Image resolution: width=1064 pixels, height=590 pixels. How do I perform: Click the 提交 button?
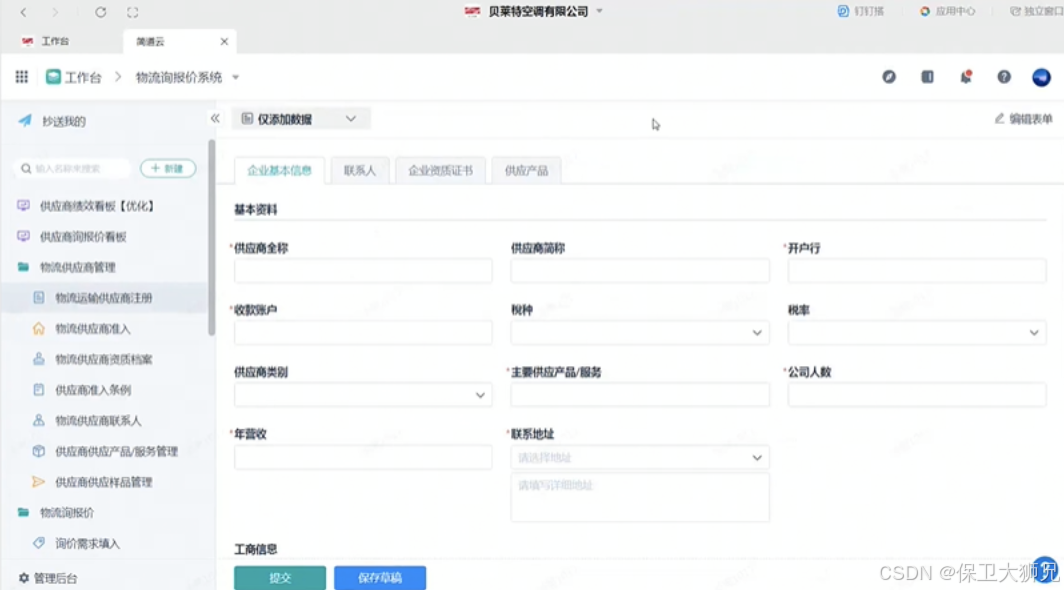279,577
